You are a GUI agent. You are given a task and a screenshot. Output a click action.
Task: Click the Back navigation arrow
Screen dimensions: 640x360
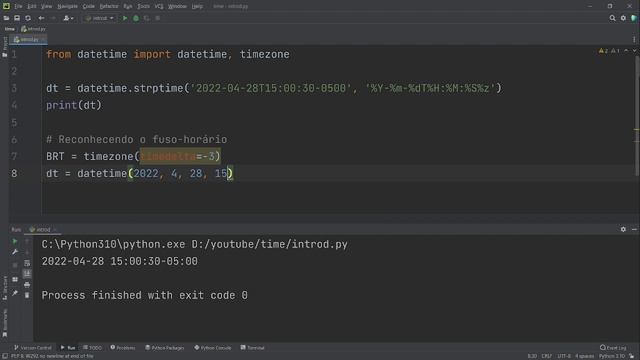pyautogui.click(x=41, y=18)
